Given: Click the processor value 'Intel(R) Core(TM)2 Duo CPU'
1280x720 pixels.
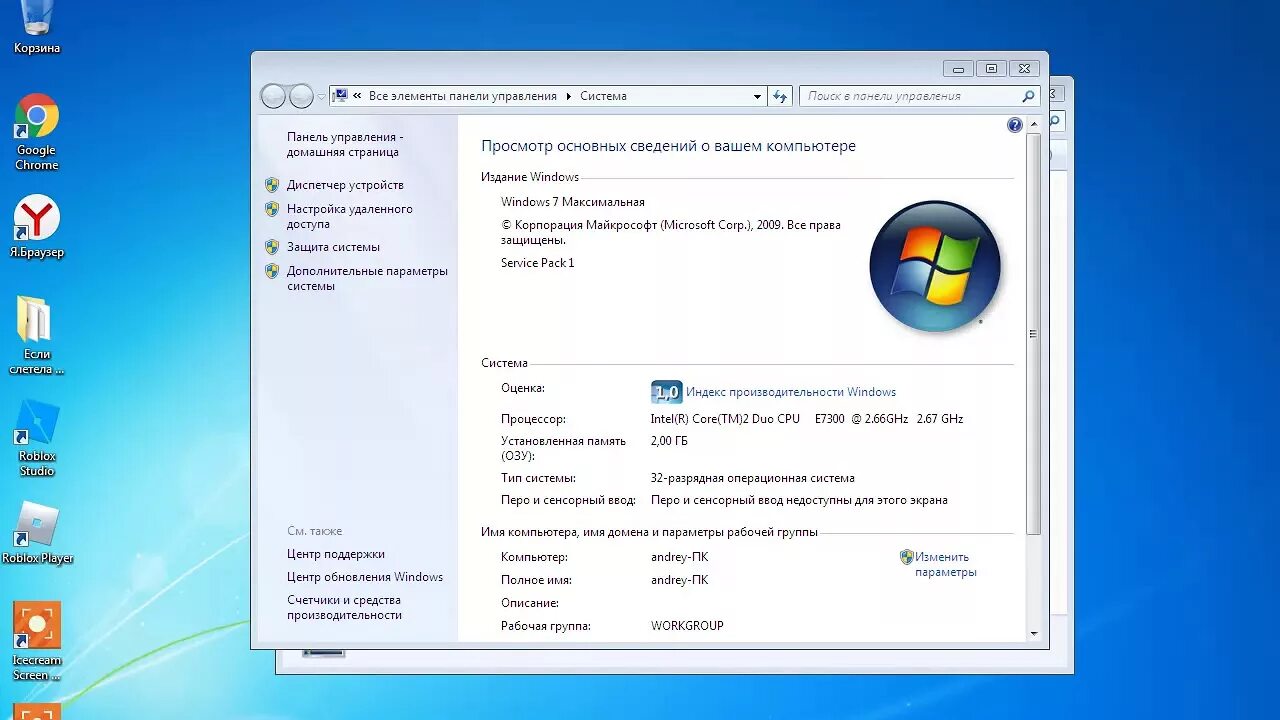Looking at the screenshot, I should pyautogui.click(x=725, y=419).
